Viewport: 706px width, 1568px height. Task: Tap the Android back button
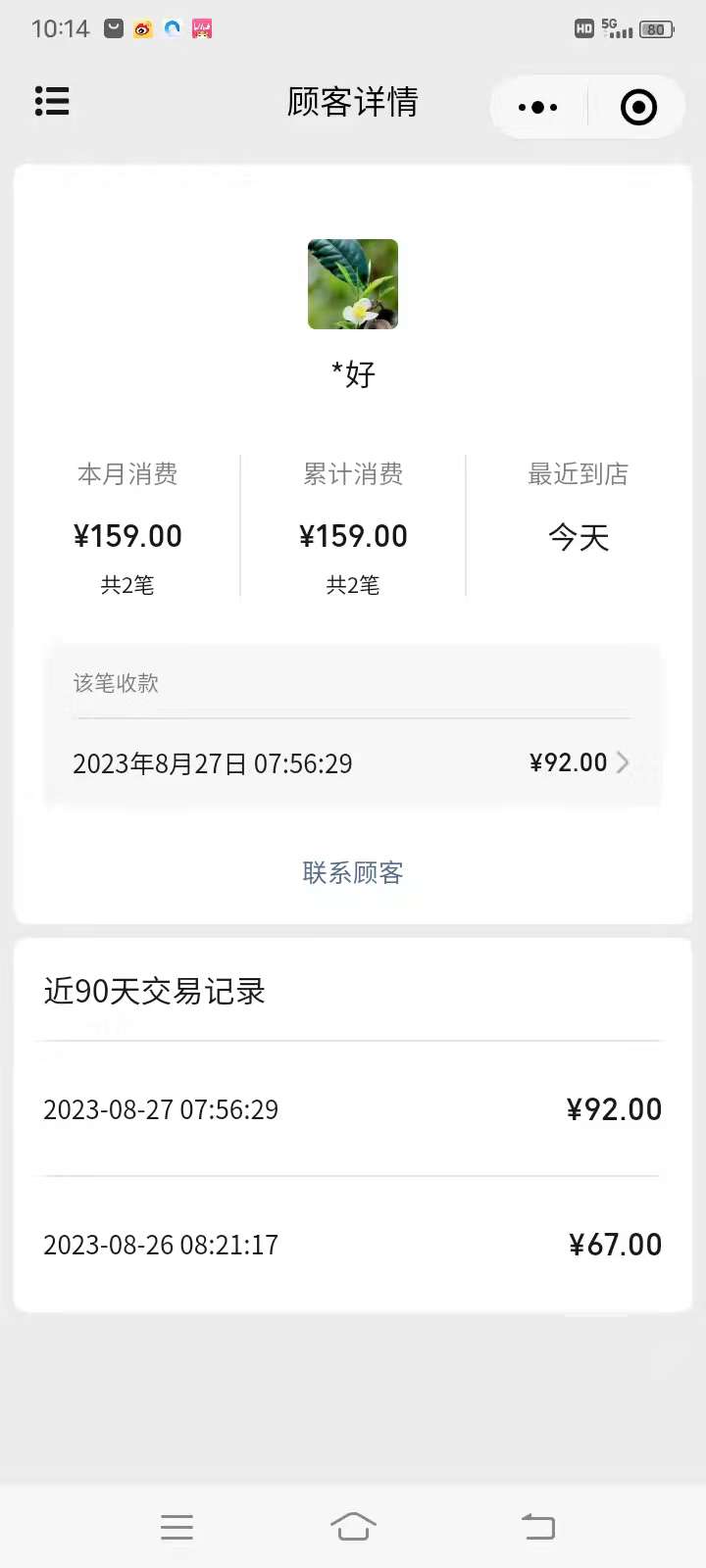click(x=538, y=1526)
